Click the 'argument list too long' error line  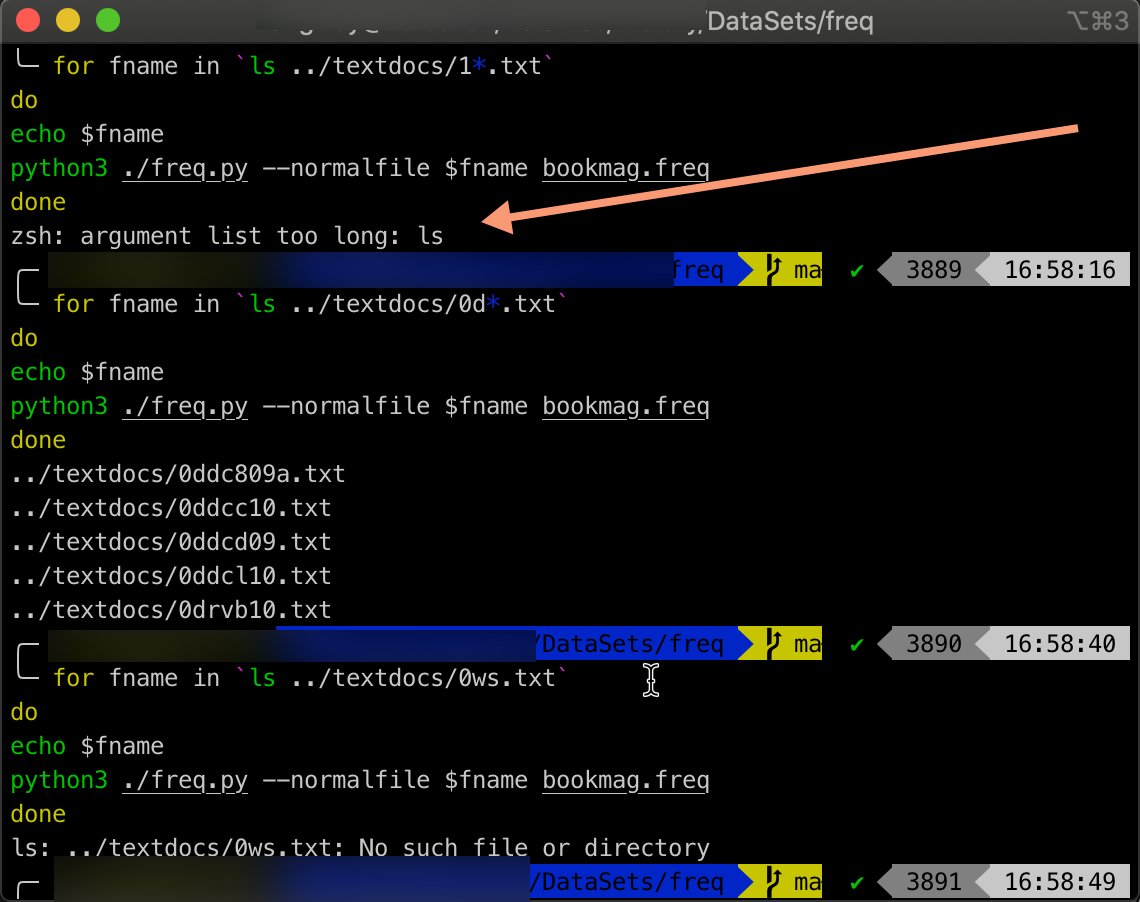[x=226, y=236]
